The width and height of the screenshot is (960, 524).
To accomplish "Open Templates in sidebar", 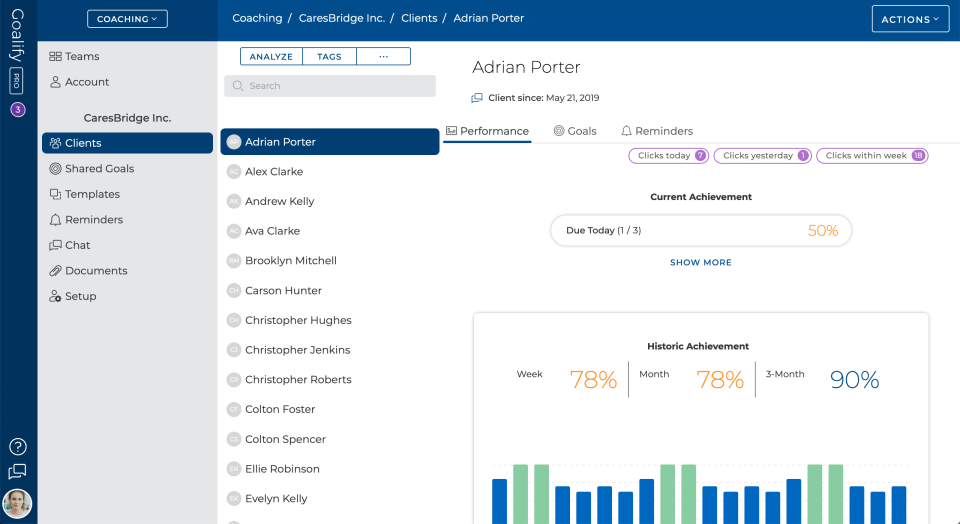I will (127, 194).
